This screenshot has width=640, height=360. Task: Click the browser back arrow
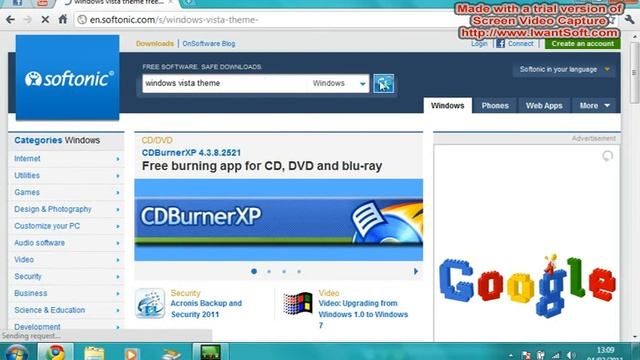11,20
